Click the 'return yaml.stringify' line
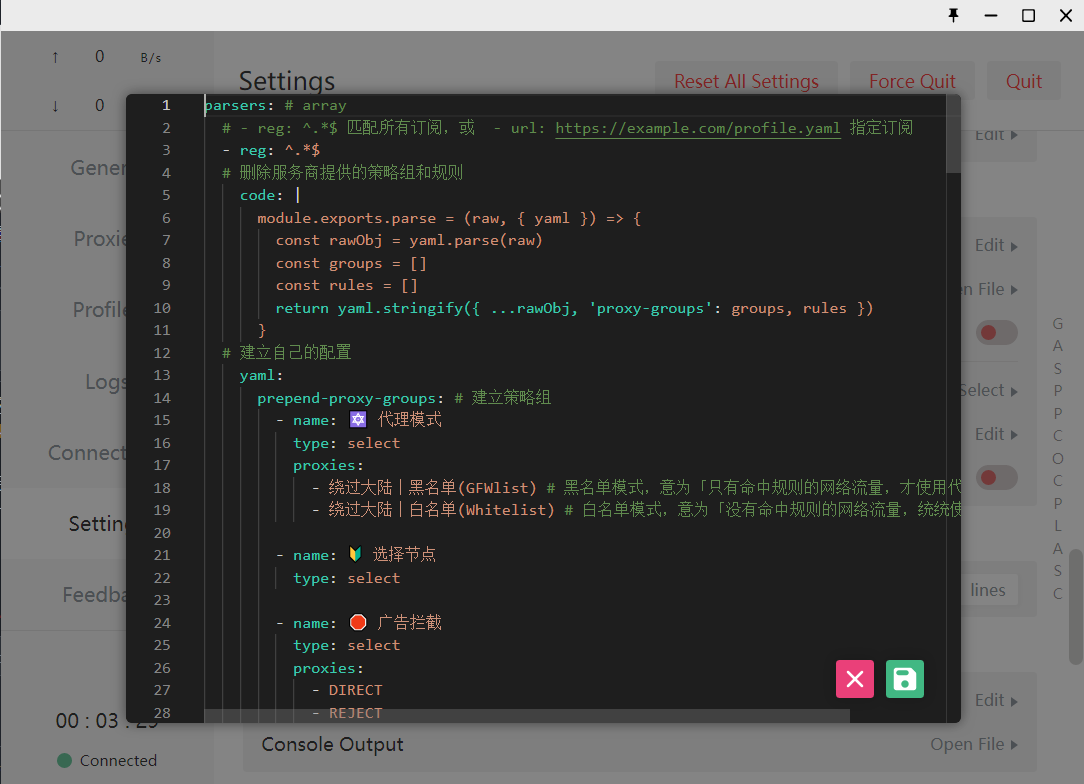The height and width of the screenshot is (784, 1084). point(574,308)
